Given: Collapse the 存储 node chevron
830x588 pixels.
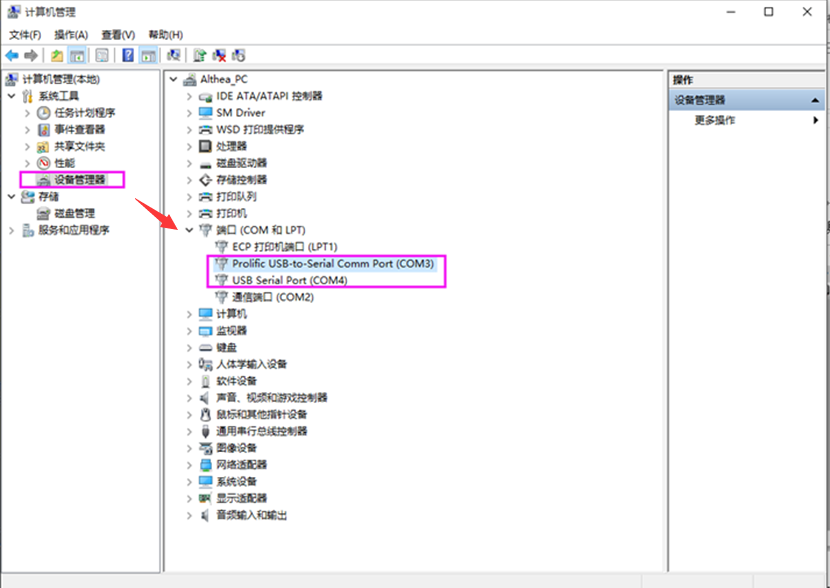Looking at the screenshot, I should (x=12, y=197).
